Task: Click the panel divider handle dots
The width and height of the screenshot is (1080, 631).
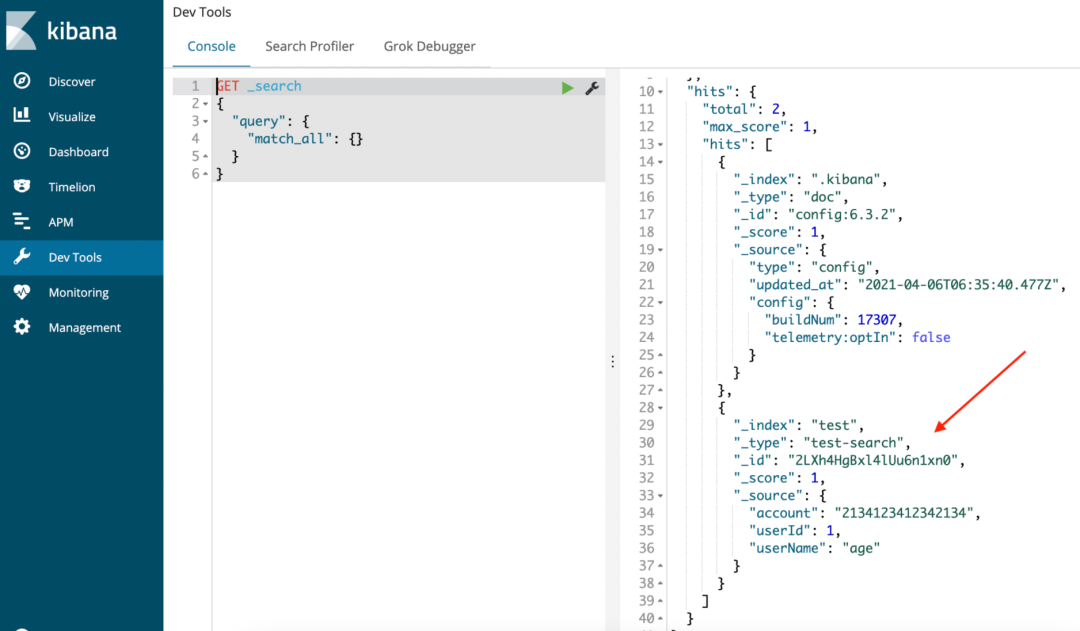Action: [x=612, y=362]
